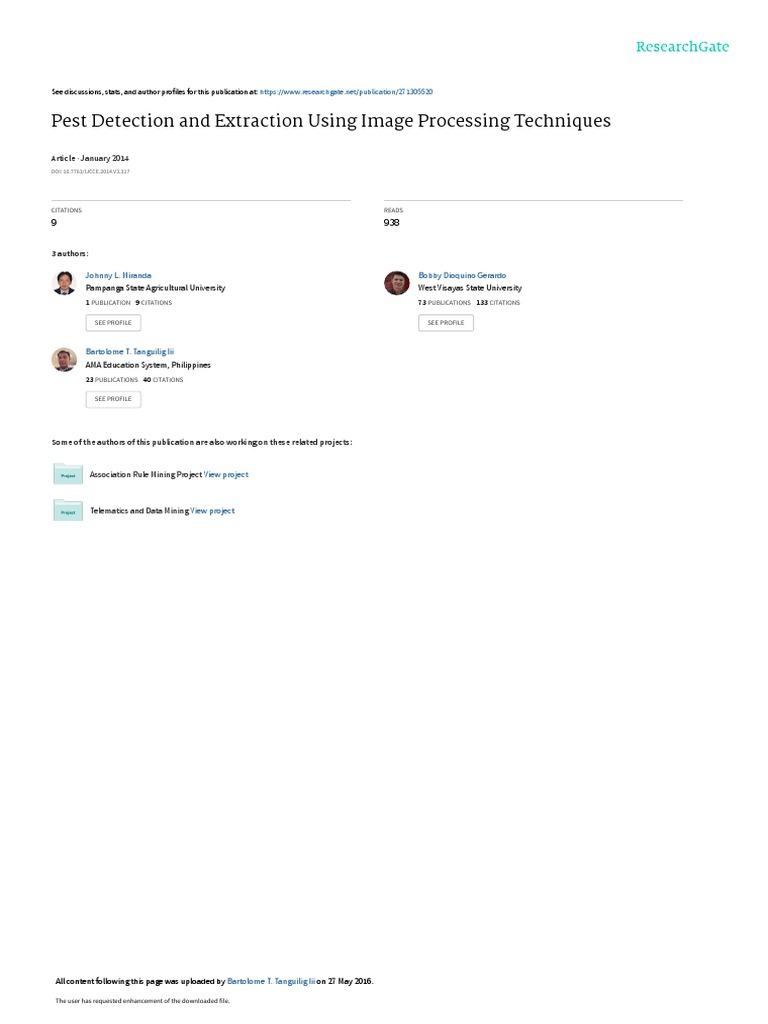Click the ResearchGate logo
The height and width of the screenshot is (1024, 768).
[682, 47]
